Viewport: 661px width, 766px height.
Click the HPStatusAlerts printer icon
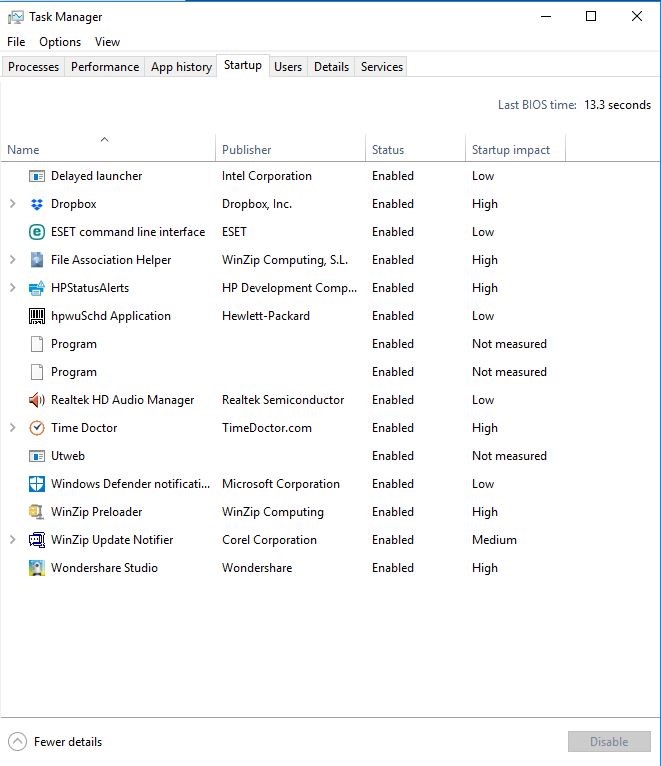[37, 288]
